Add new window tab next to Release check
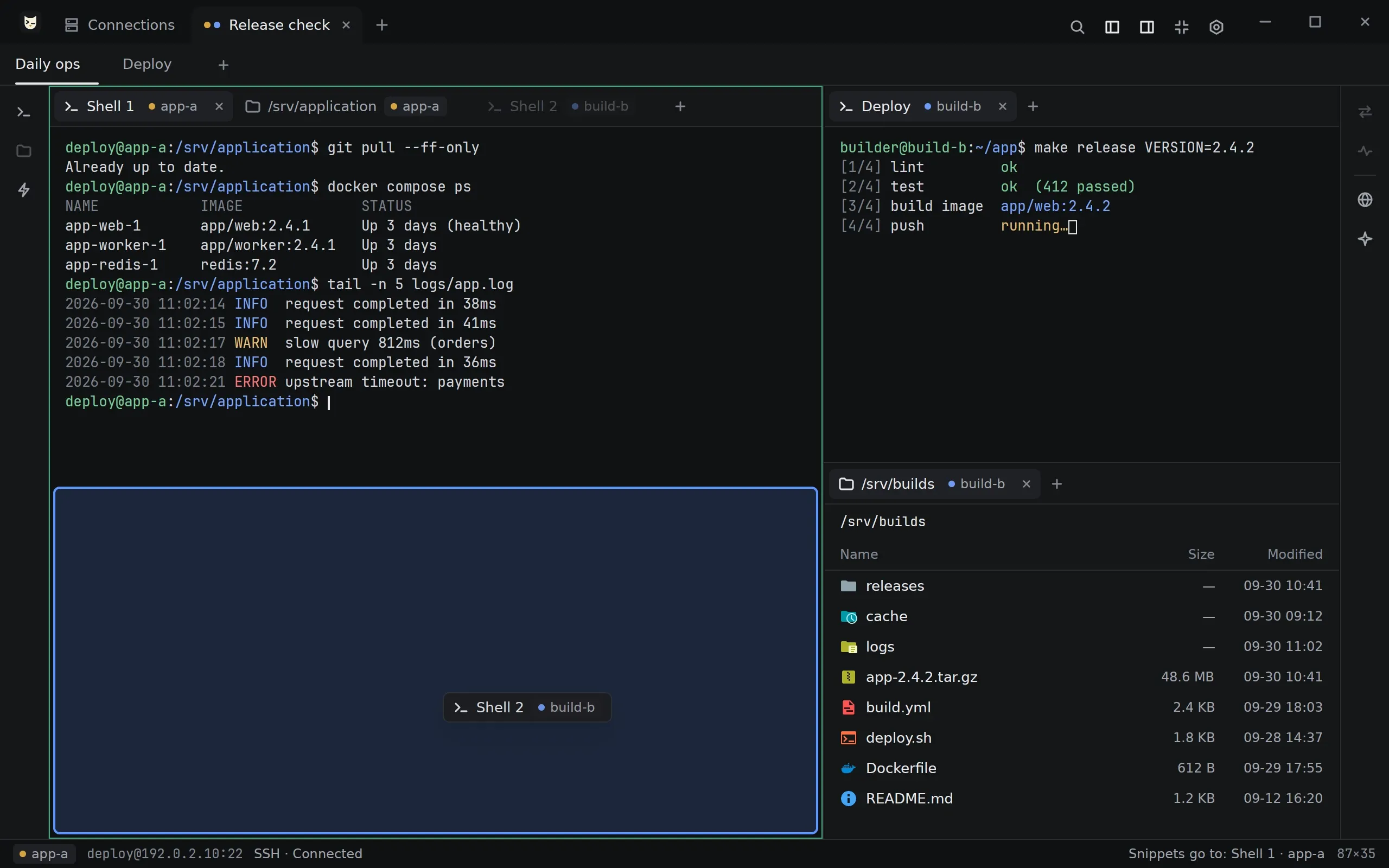 pyautogui.click(x=381, y=25)
